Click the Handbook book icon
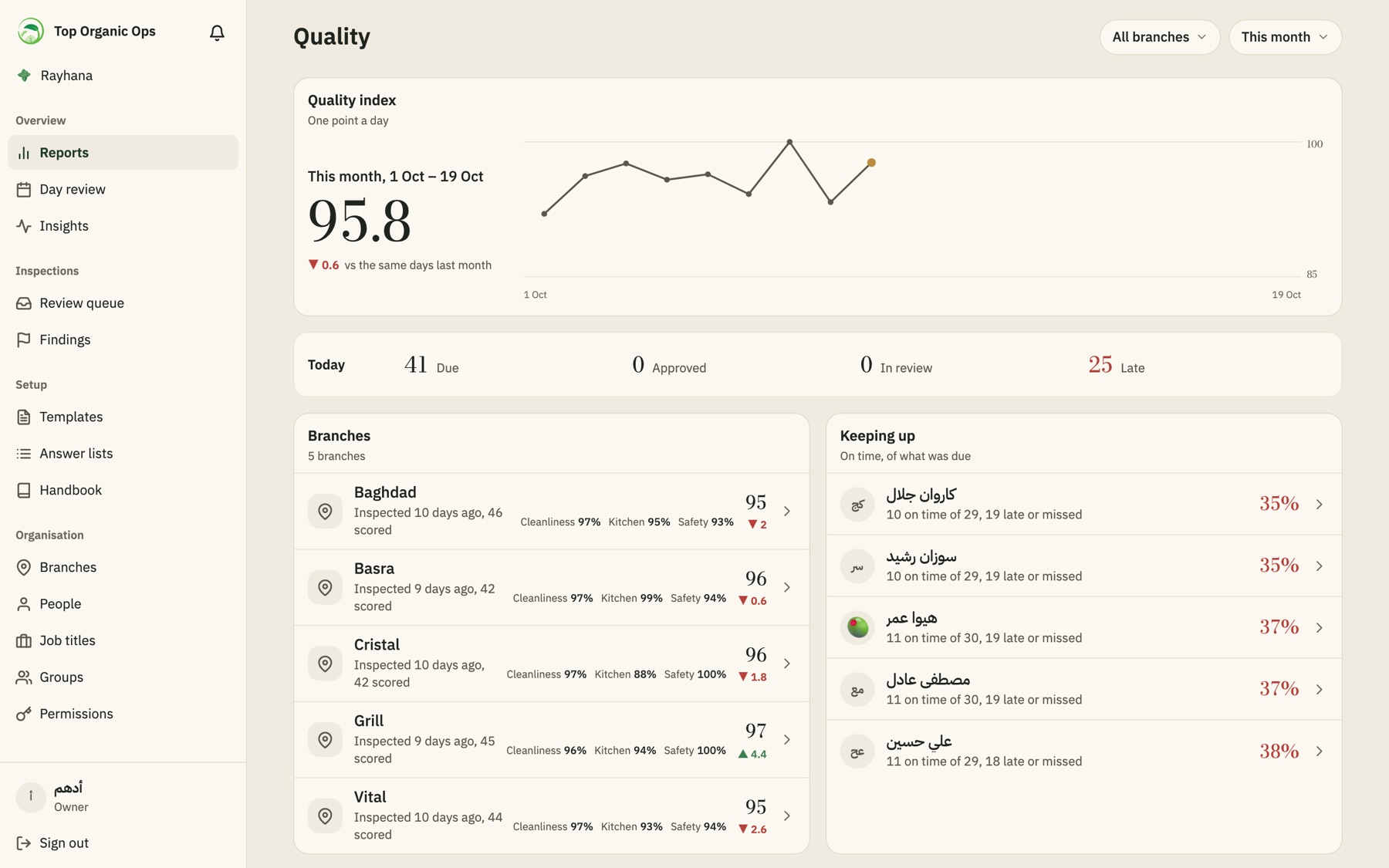This screenshot has width=1389, height=868. pyautogui.click(x=24, y=490)
